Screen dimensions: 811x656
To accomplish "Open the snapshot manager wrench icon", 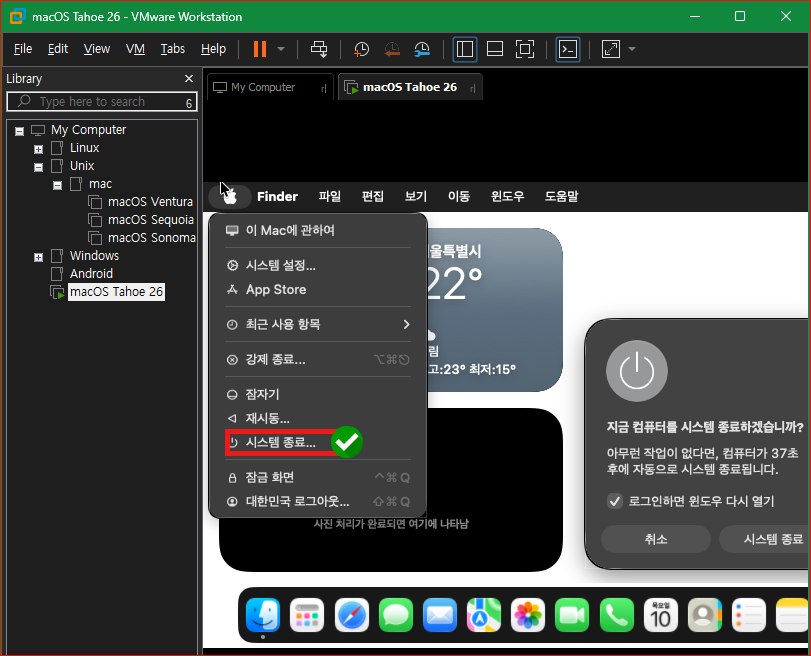I will tap(422, 49).
